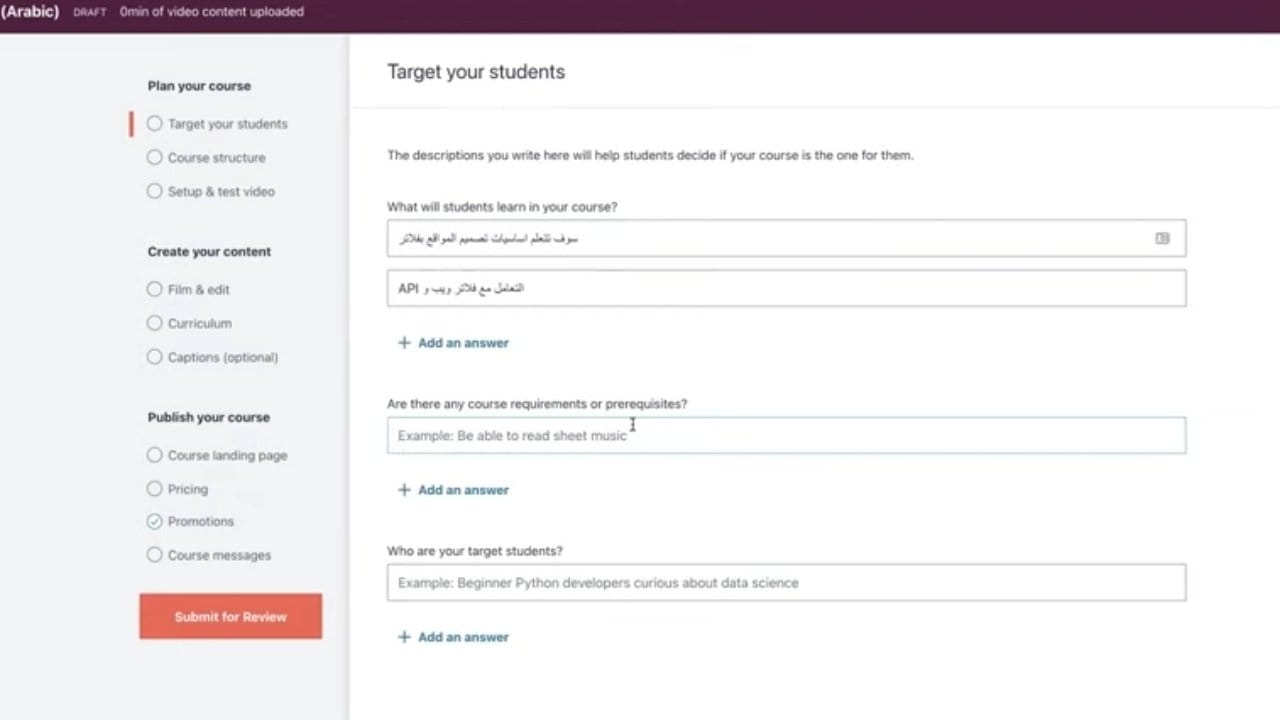
Task: Open Course landing page section
Action: pyautogui.click(x=227, y=455)
